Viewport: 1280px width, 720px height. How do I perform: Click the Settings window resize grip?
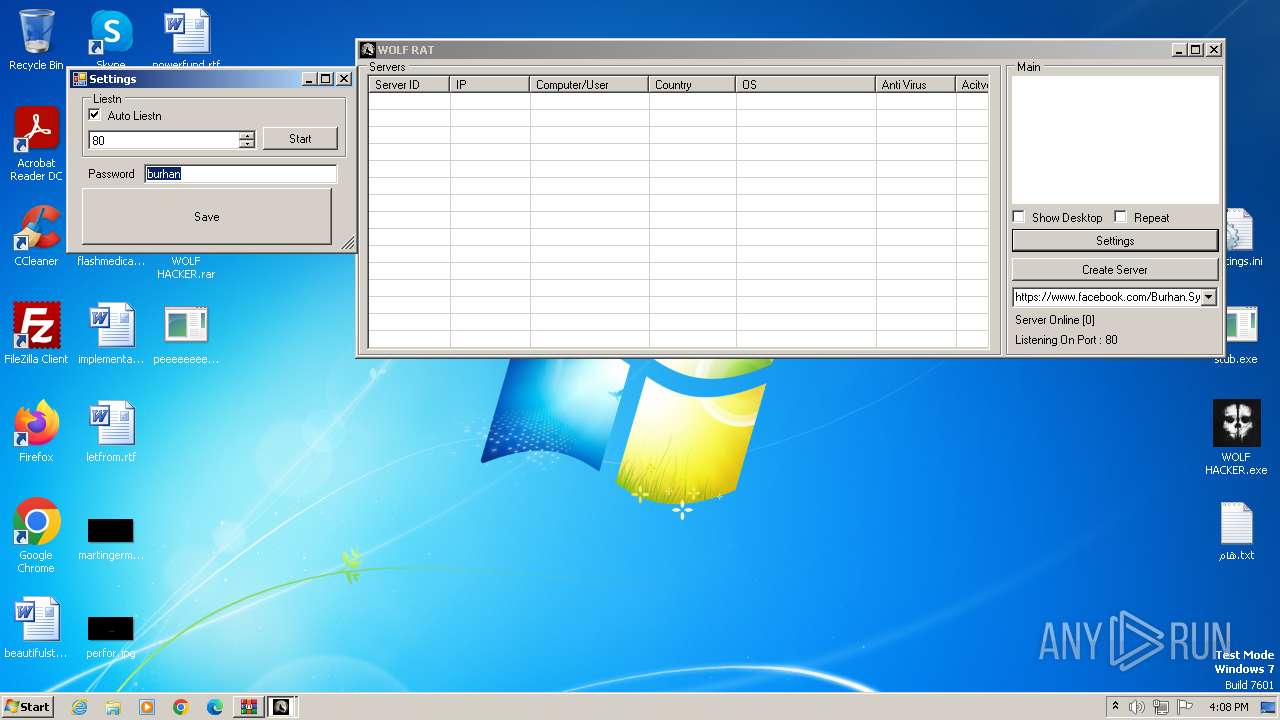(348, 243)
